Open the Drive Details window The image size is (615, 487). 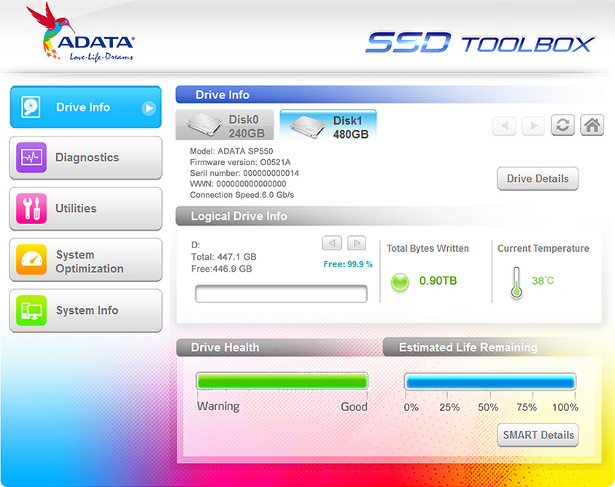pyautogui.click(x=537, y=179)
